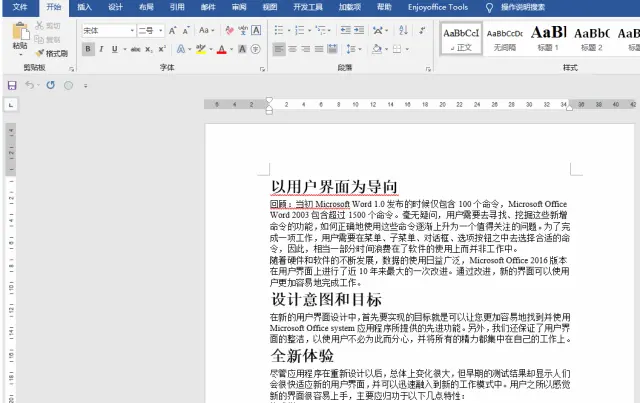Toggle Italic formatting

pyautogui.click(x=101, y=49)
